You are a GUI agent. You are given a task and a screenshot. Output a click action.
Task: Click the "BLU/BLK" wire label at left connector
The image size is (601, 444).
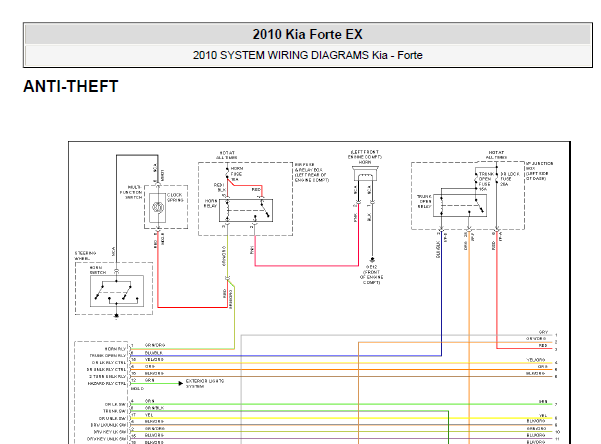tap(153, 352)
